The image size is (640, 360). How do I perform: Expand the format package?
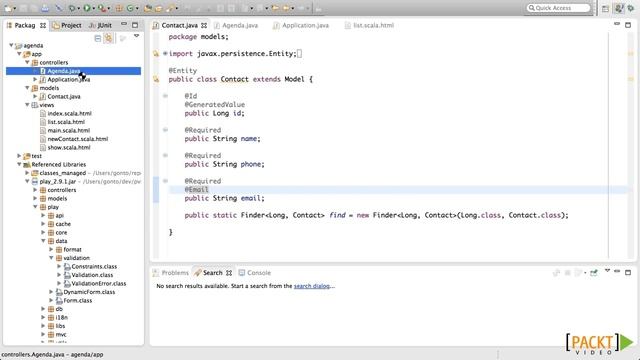(51, 249)
